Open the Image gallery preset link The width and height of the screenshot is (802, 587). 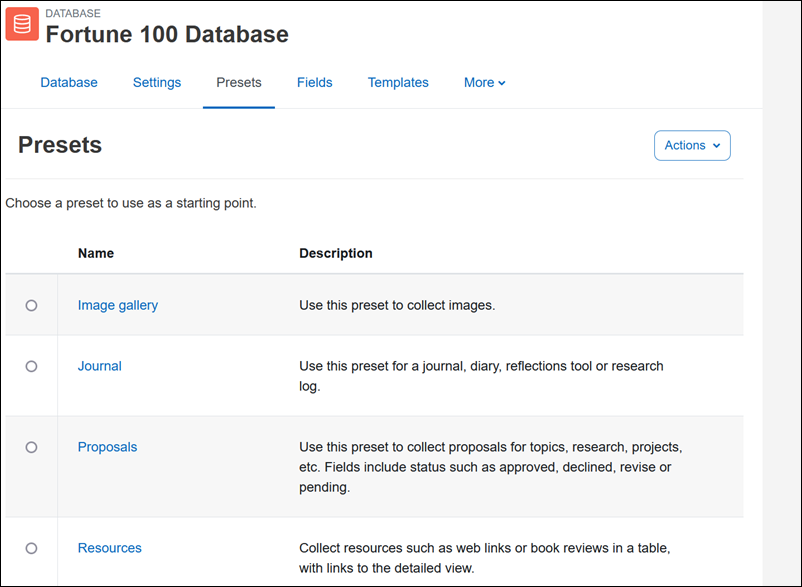117,305
